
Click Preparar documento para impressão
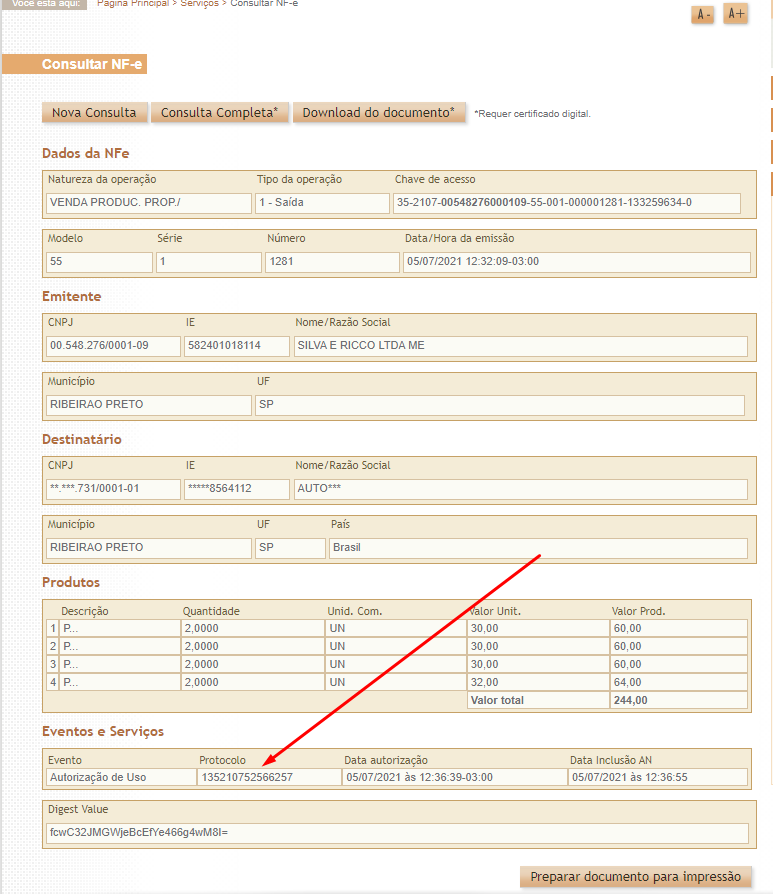tap(635, 876)
